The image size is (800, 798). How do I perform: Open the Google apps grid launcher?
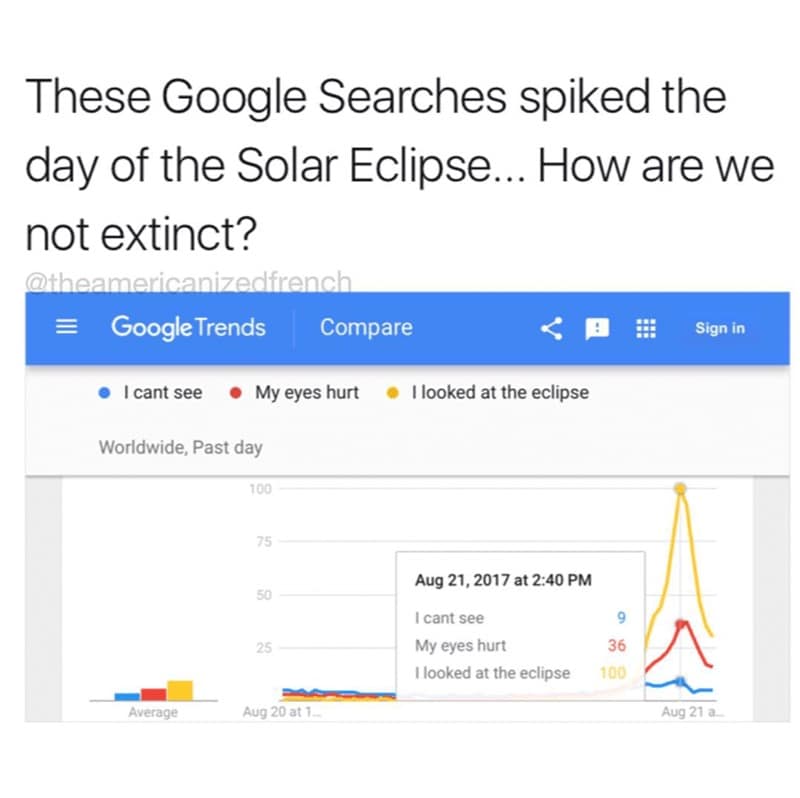point(646,327)
